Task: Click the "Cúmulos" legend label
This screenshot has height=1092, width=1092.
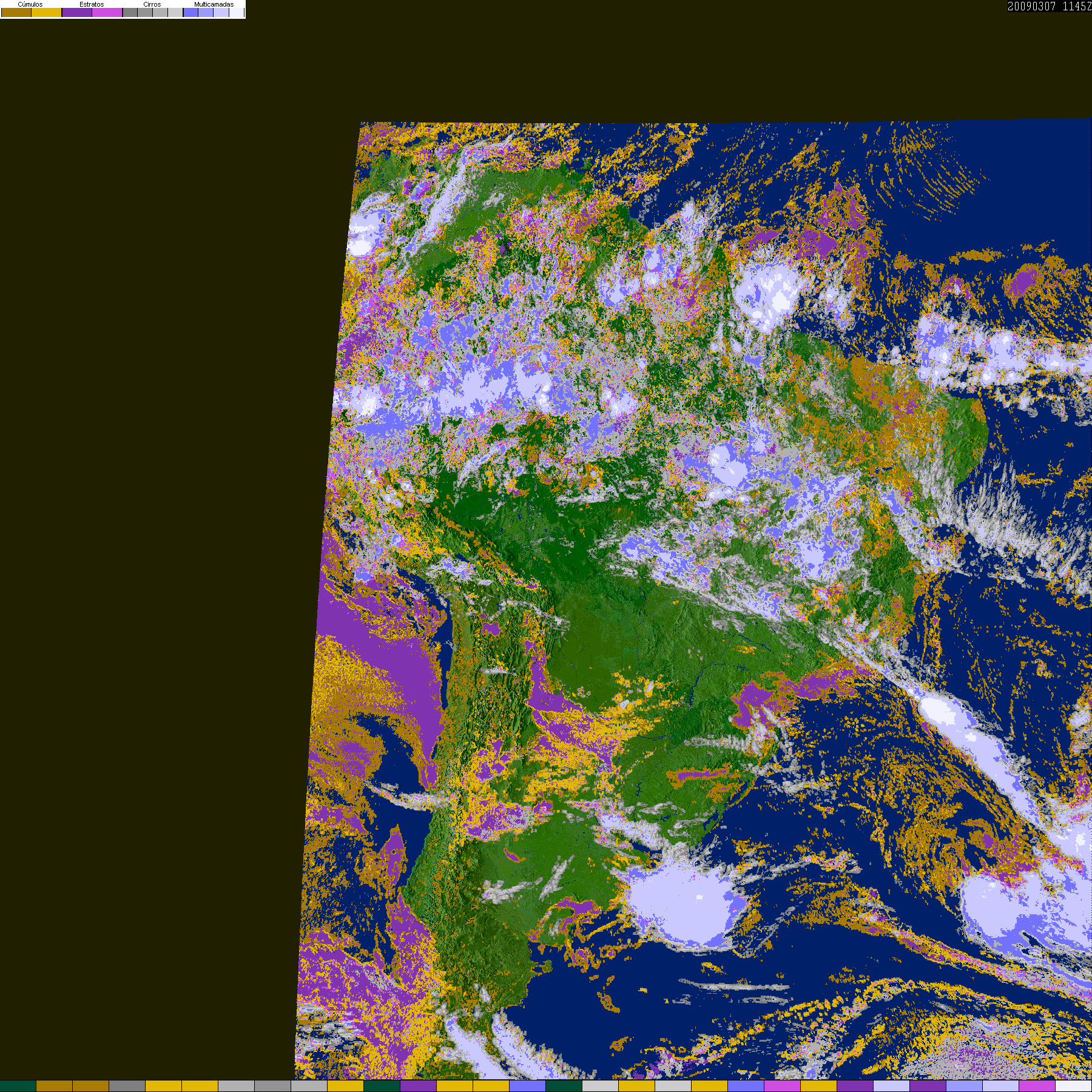Action: pyautogui.click(x=30, y=4)
